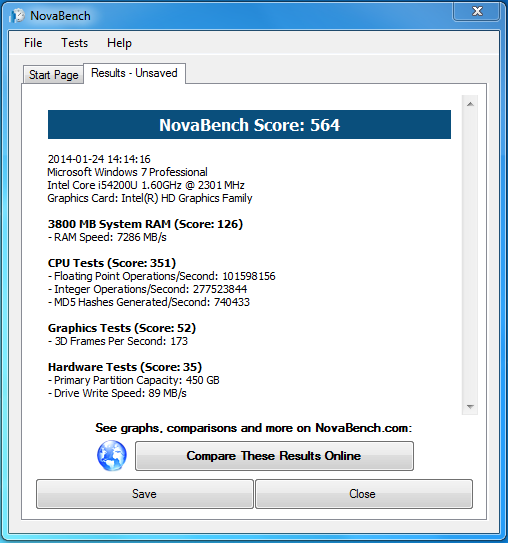Screen dimensions: 508x543
Task: Save the benchmark results
Action: tap(145, 494)
